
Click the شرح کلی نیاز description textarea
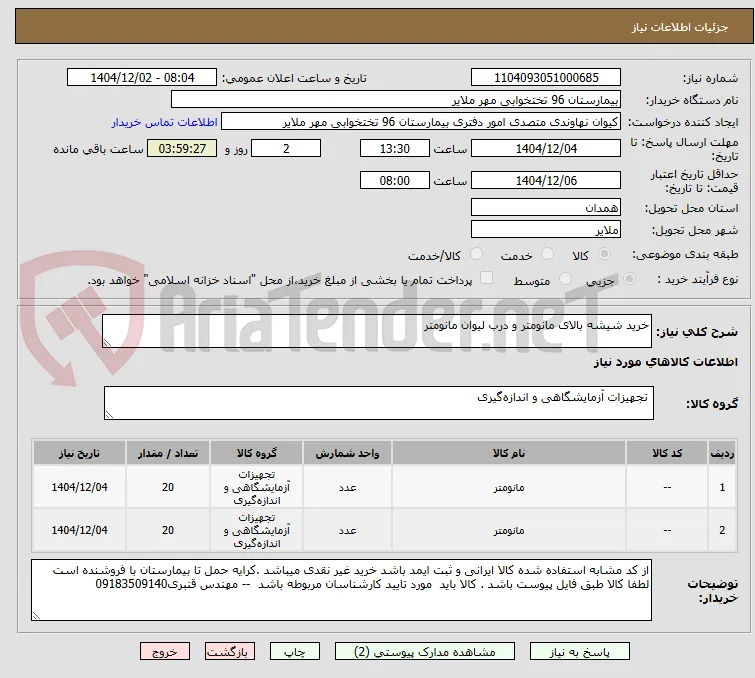pos(377,331)
